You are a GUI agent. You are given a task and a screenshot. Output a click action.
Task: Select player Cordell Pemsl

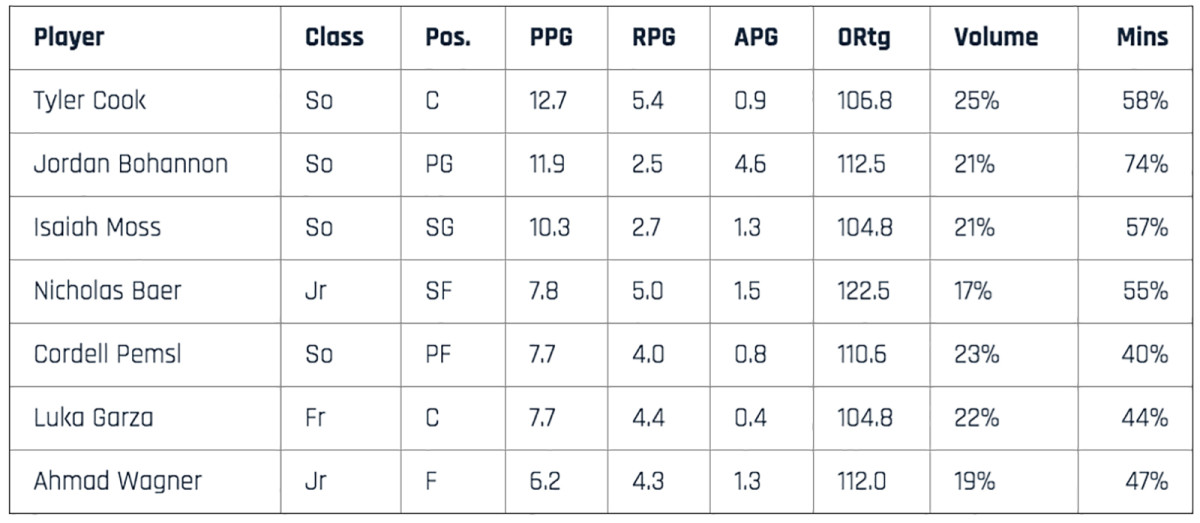108,354
